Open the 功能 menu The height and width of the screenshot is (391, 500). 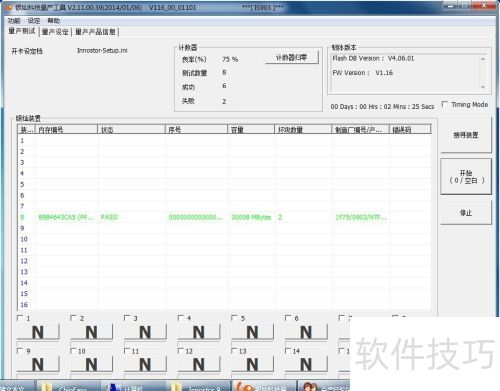pyautogui.click(x=14, y=21)
